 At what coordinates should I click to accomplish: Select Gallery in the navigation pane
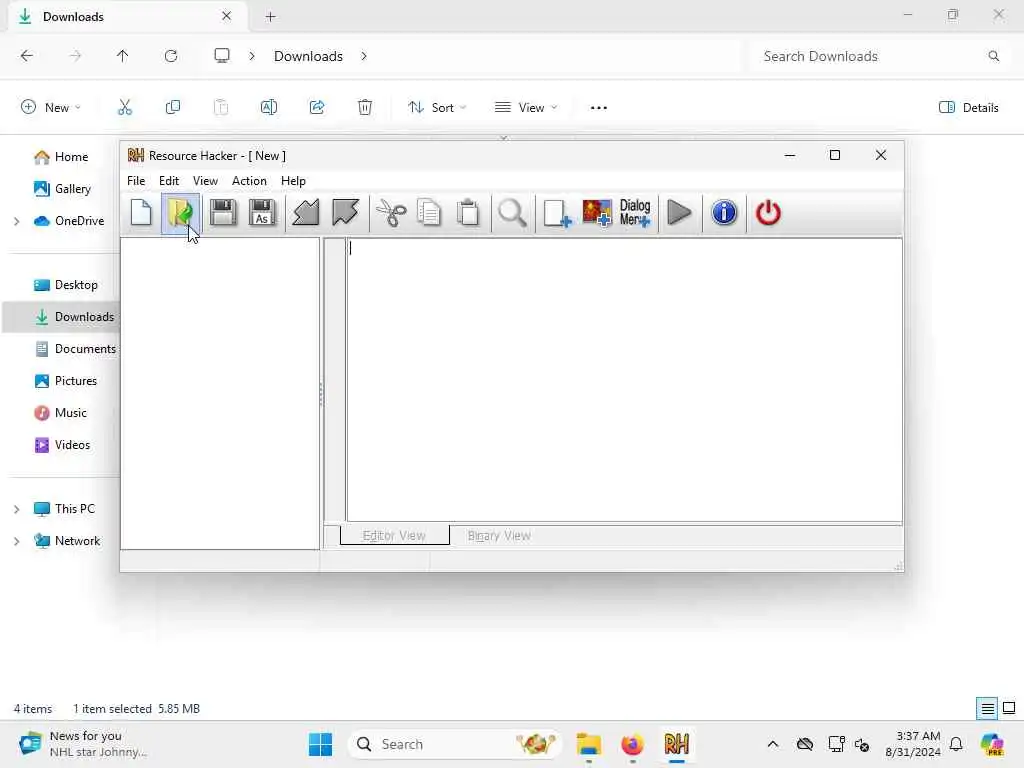coord(63,189)
